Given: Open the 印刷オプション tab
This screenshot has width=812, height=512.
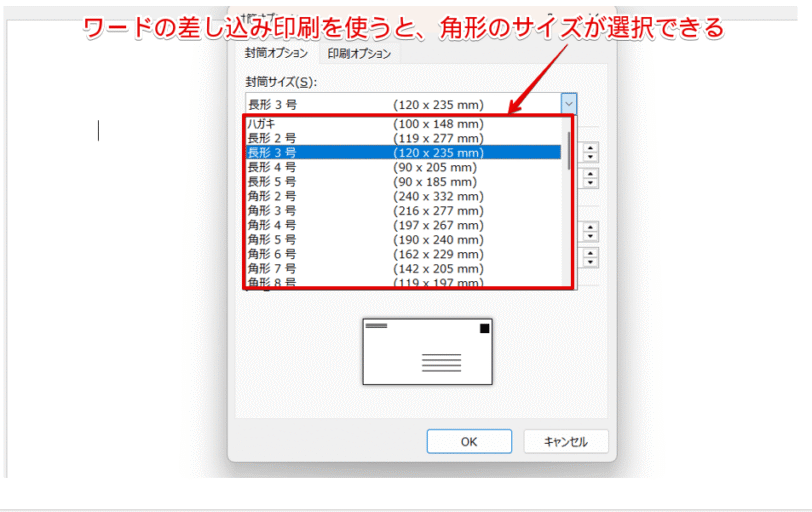Looking at the screenshot, I should pos(359,54).
